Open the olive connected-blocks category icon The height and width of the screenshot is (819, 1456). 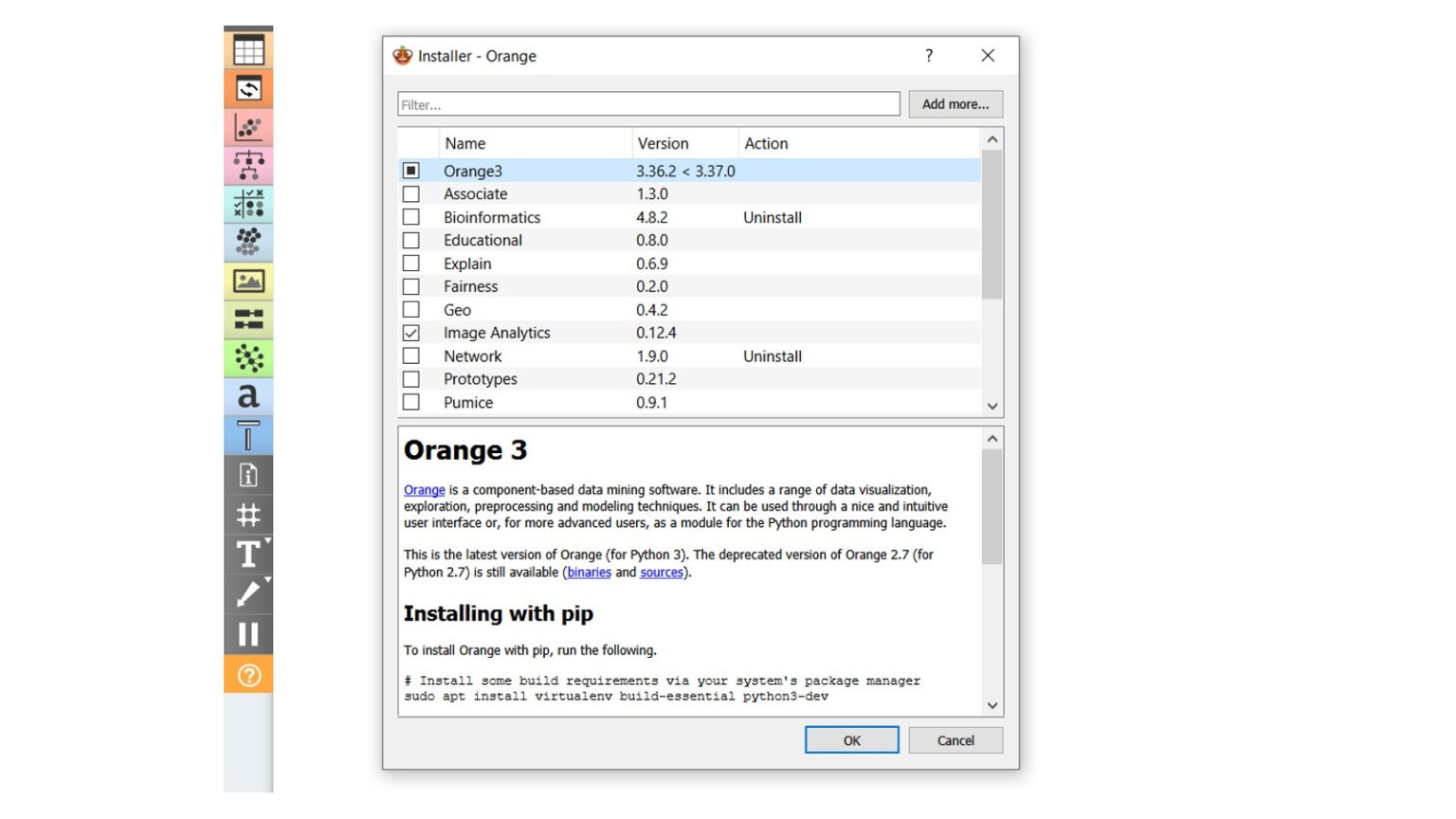coord(248,319)
